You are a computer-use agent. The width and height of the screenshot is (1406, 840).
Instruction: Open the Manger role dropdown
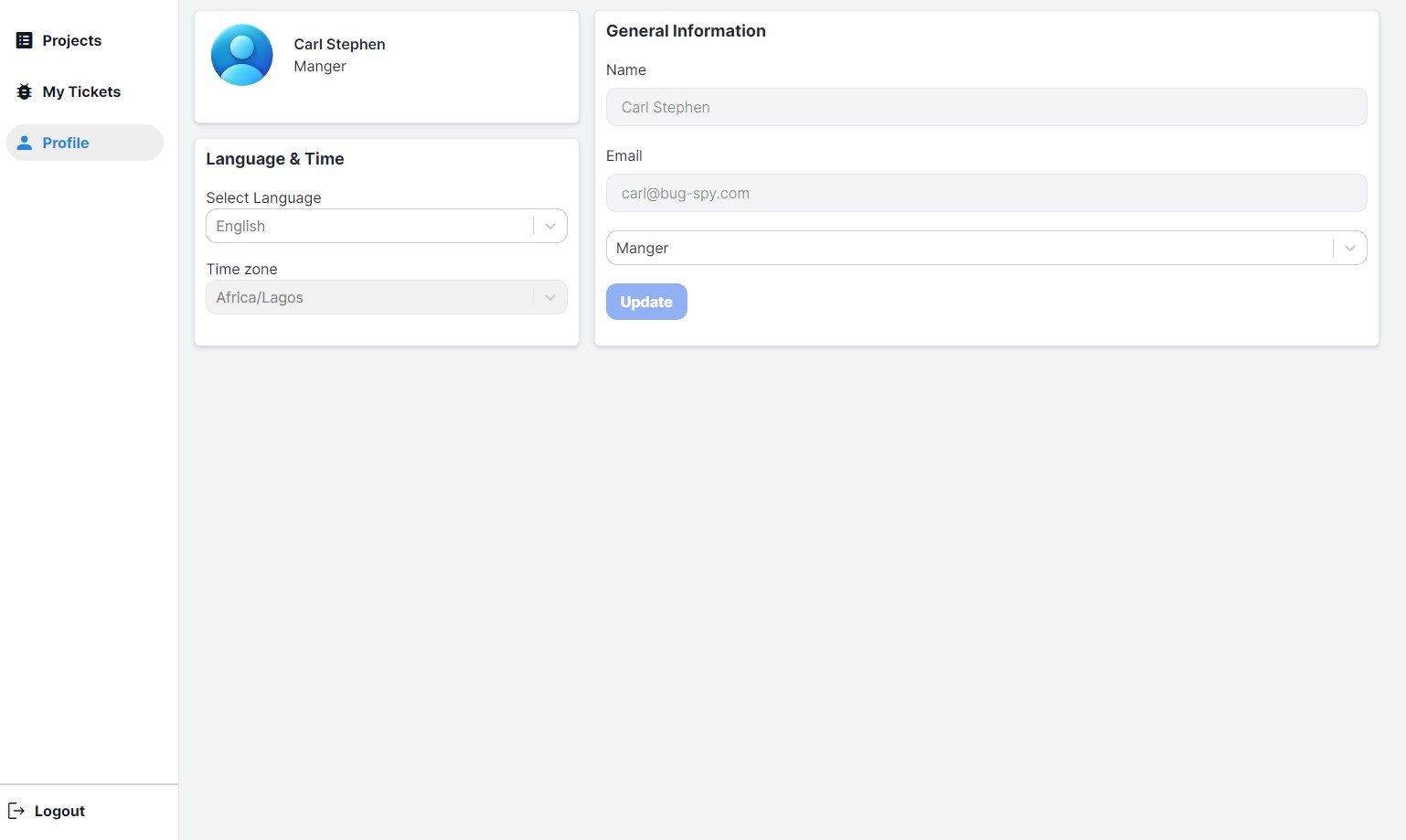(x=986, y=248)
